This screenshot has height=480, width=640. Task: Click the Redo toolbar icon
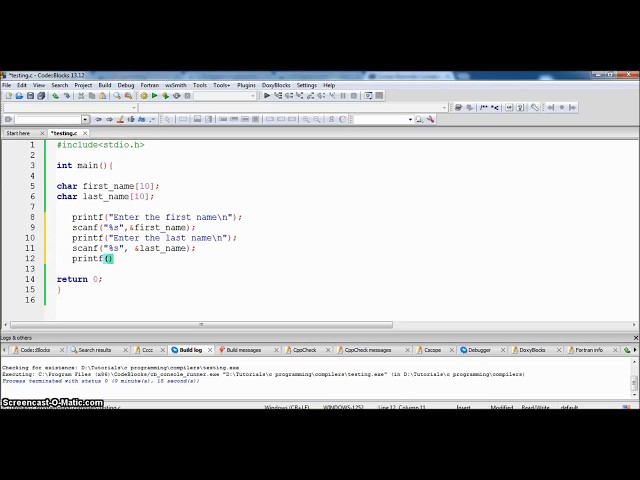[x=67, y=96]
